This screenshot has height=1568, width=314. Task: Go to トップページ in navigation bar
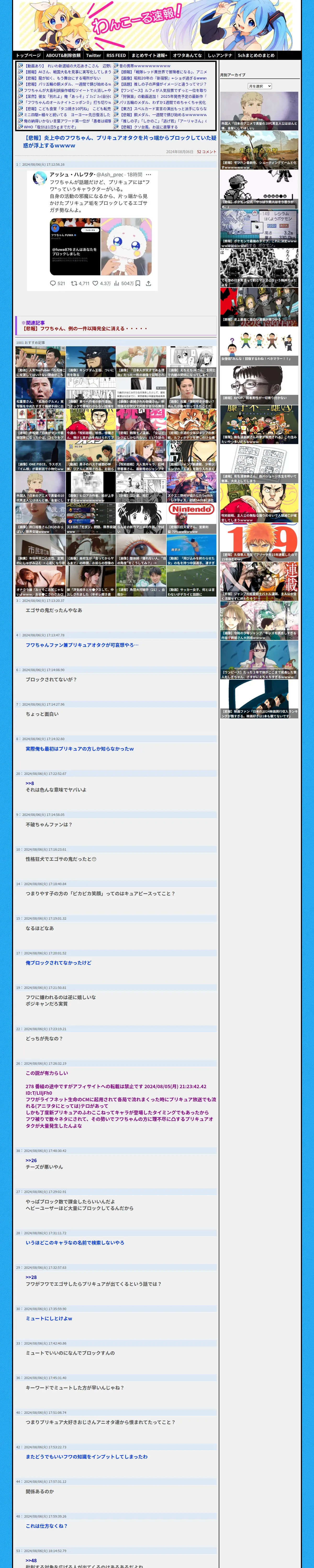28,55
